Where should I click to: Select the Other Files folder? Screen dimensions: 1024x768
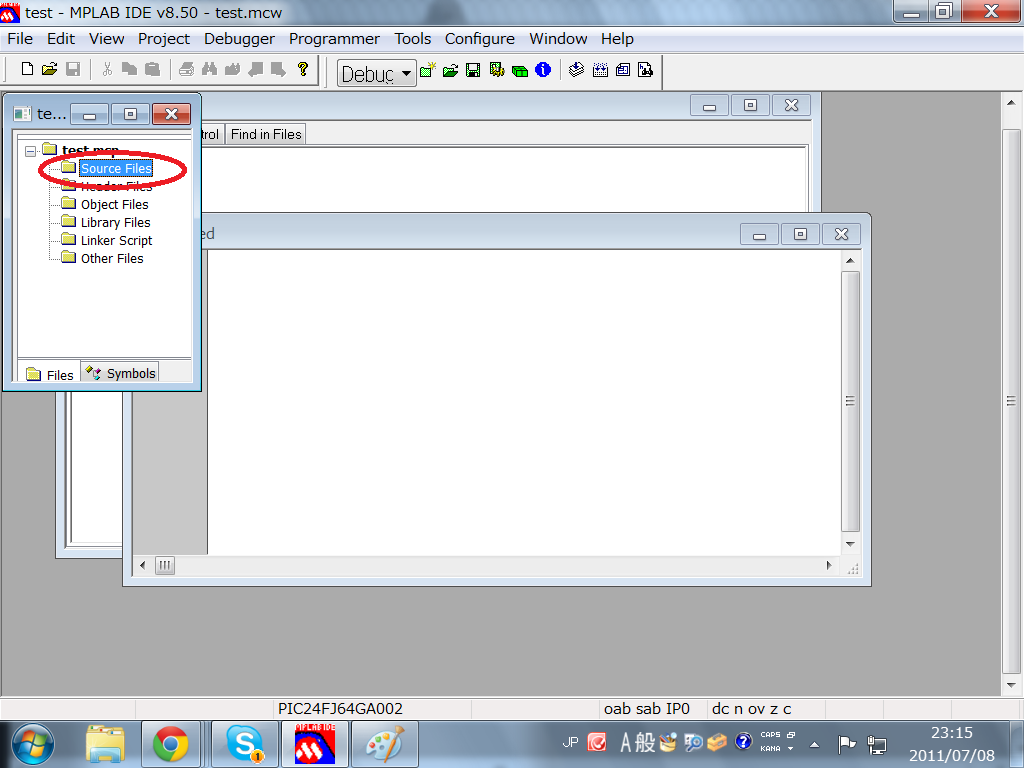coord(112,259)
